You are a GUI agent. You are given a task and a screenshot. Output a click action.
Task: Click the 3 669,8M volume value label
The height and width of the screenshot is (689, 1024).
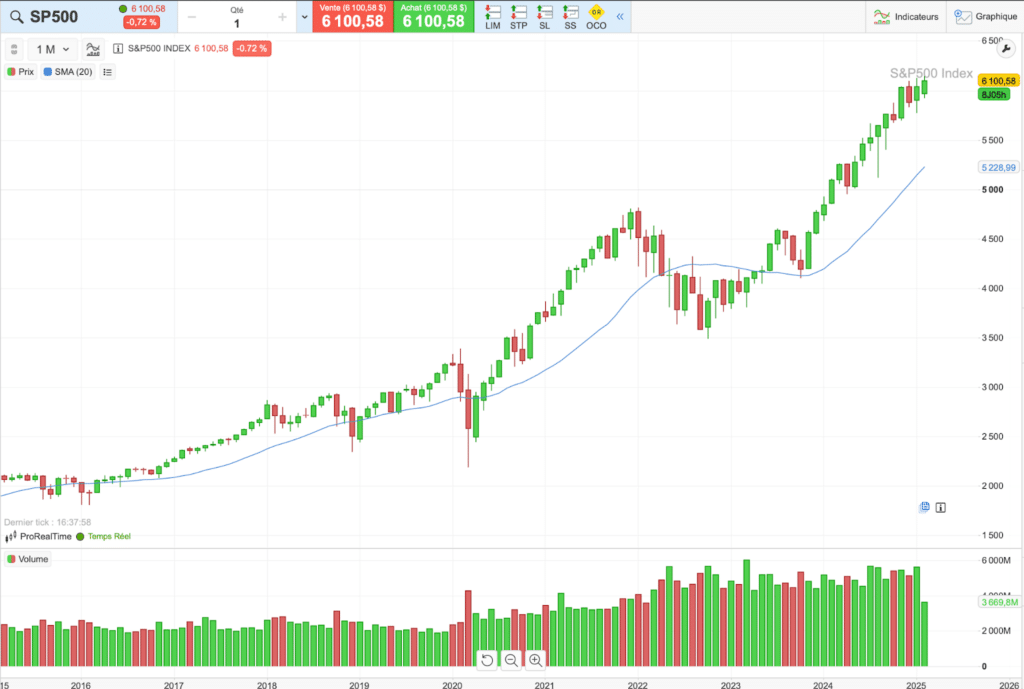[999, 602]
